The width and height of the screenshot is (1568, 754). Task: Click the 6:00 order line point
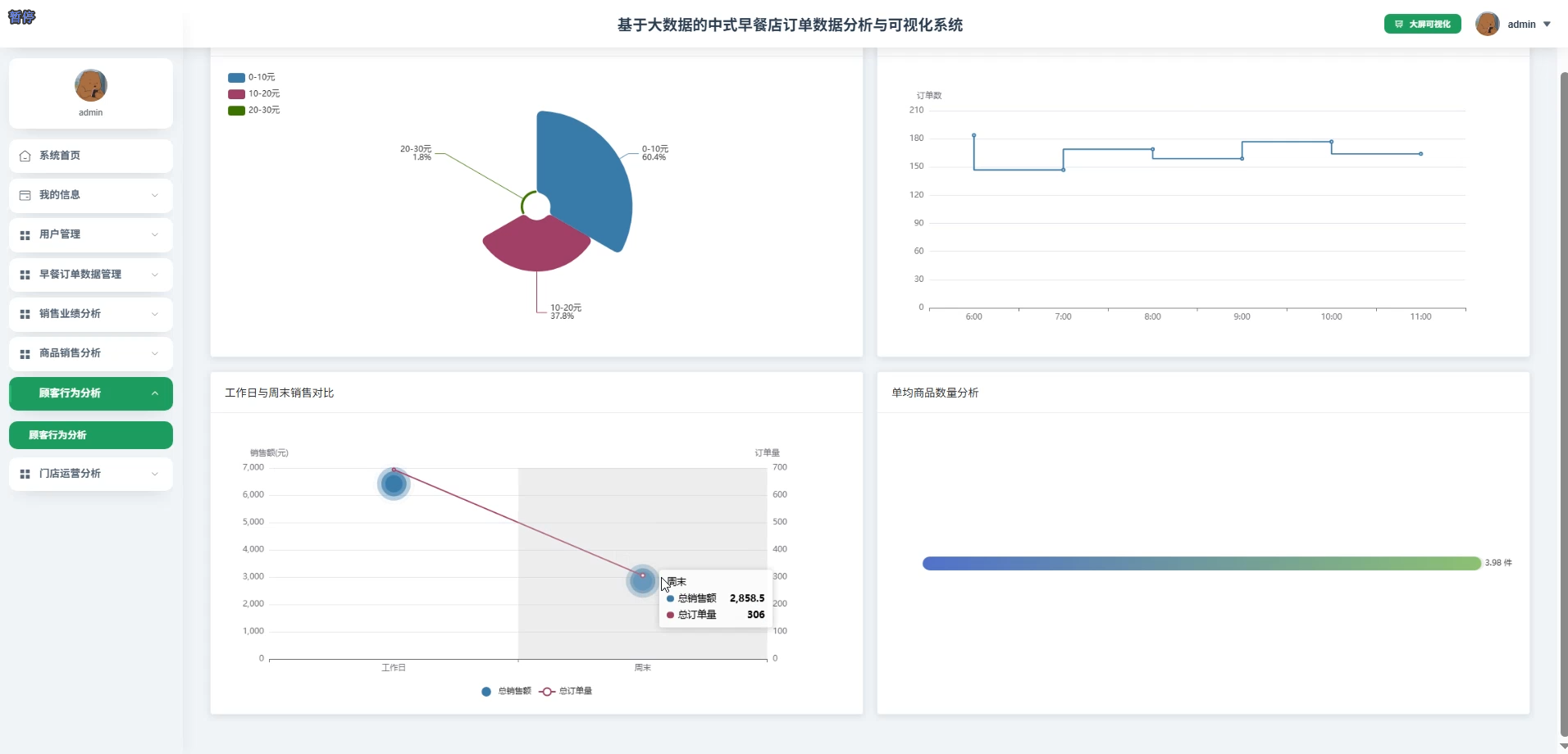pos(973,135)
